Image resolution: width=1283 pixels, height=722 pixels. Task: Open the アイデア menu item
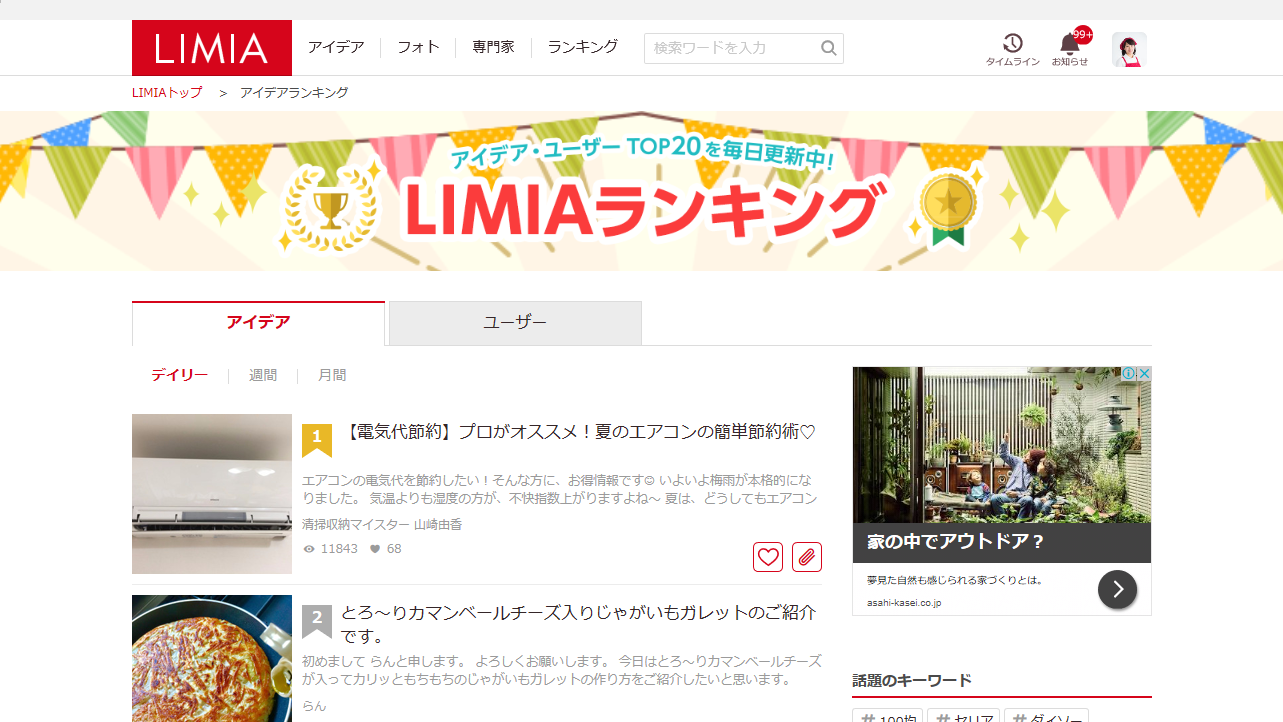click(336, 47)
